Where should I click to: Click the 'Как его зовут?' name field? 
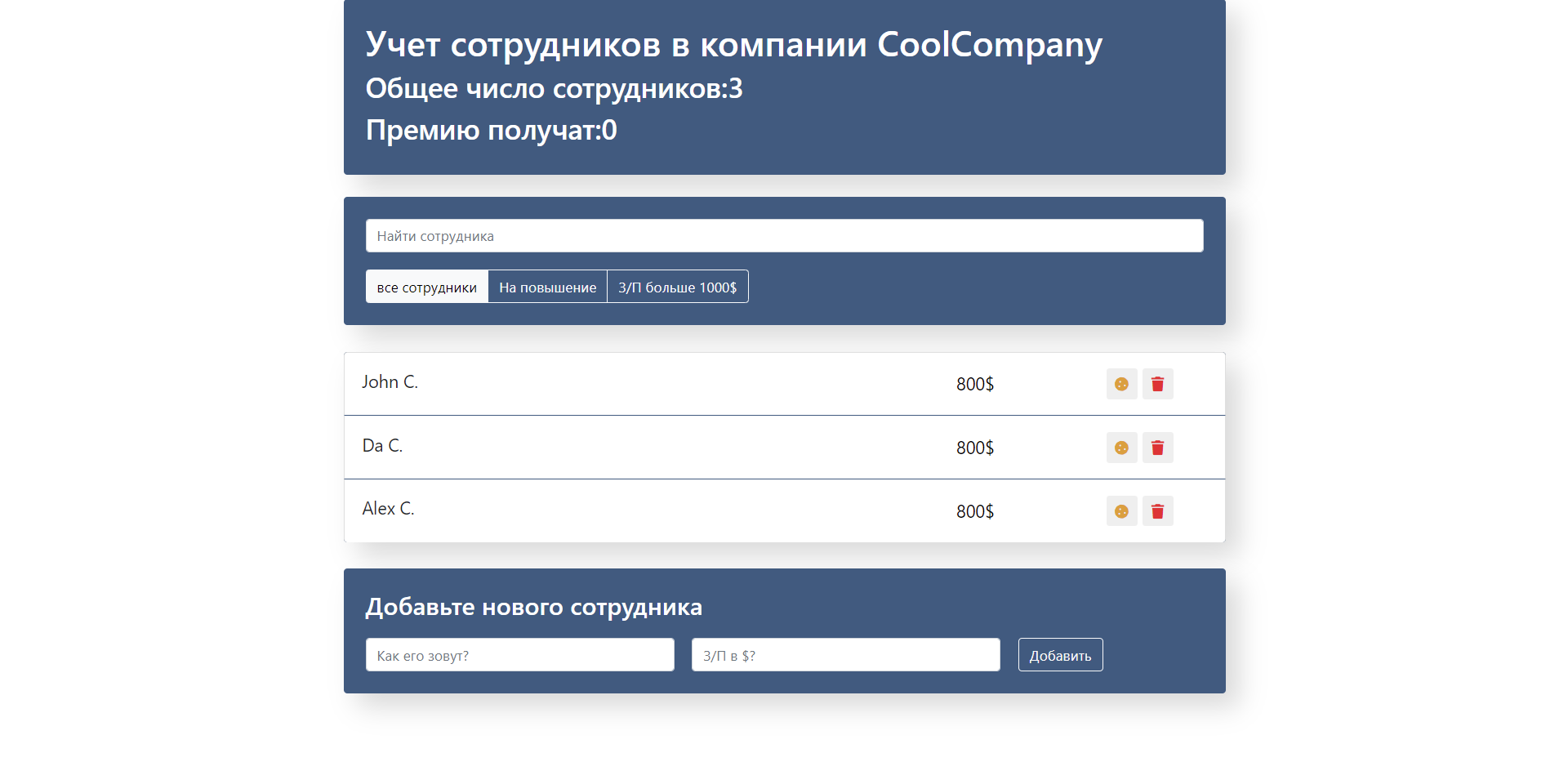[x=519, y=656]
